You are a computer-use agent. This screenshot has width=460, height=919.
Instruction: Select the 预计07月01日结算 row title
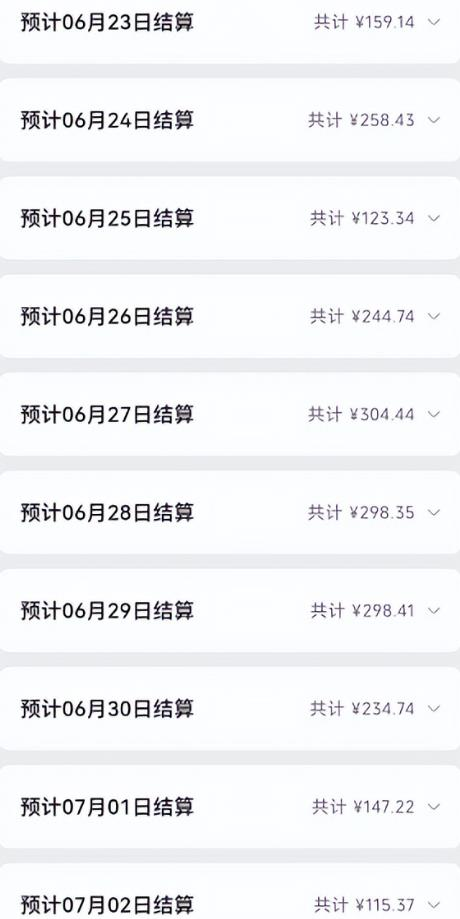[x=107, y=807]
